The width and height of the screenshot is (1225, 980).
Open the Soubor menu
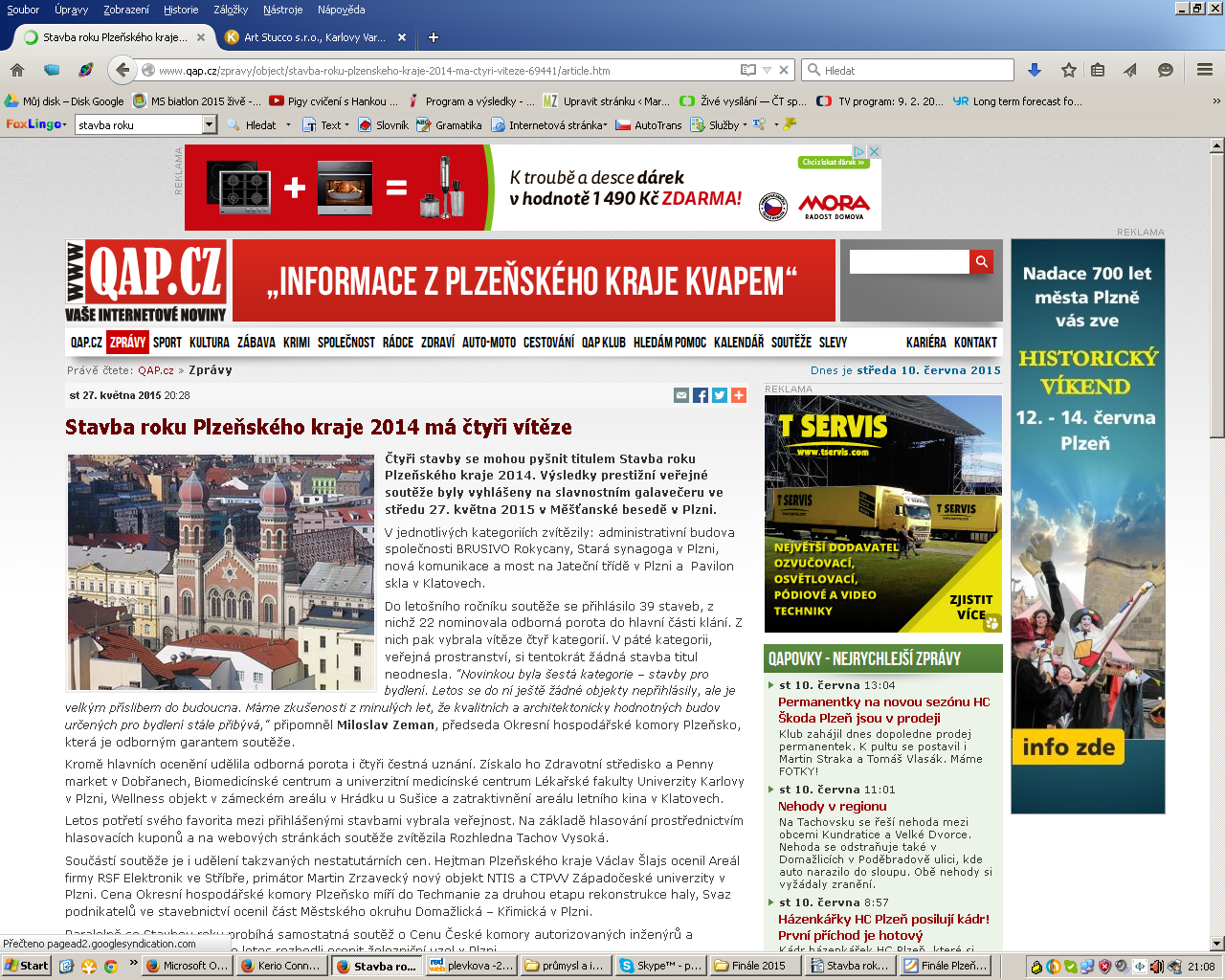[23, 10]
